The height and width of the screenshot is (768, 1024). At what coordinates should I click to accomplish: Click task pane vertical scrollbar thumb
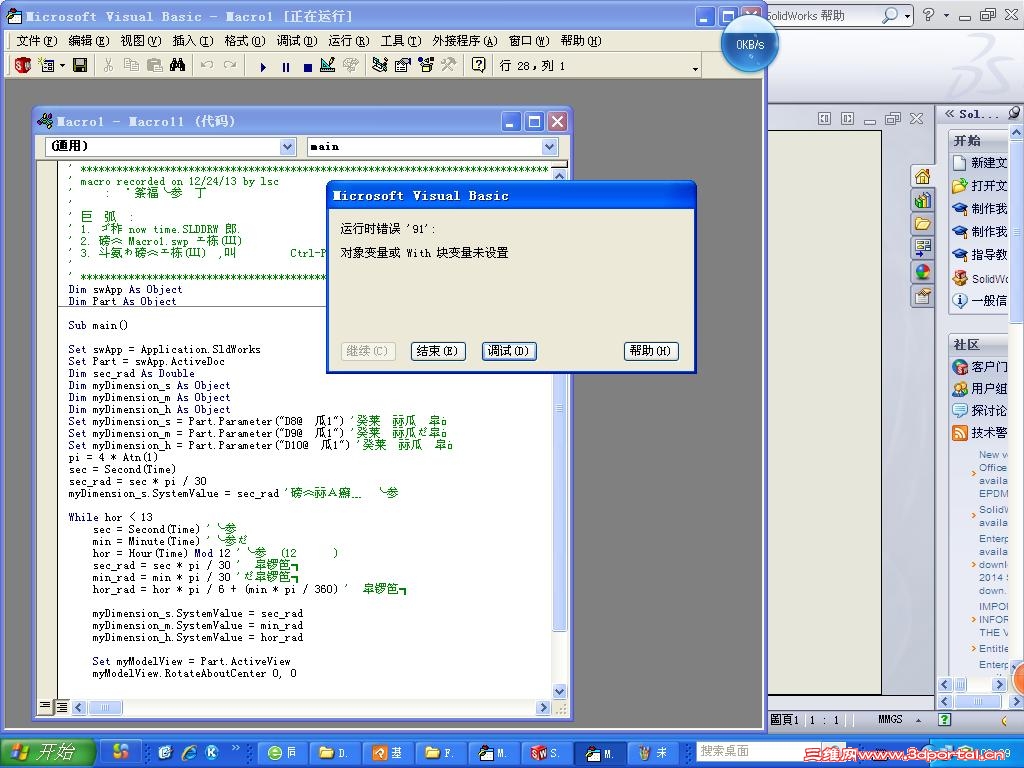(x=1017, y=232)
